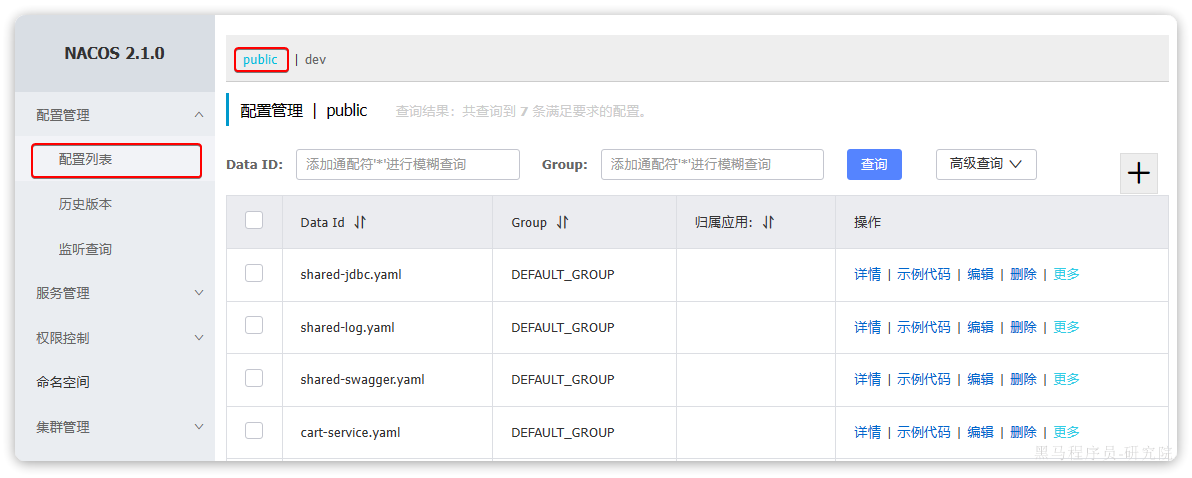
Task: Open the 高级查询 dropdown
Action: [985, 164]
